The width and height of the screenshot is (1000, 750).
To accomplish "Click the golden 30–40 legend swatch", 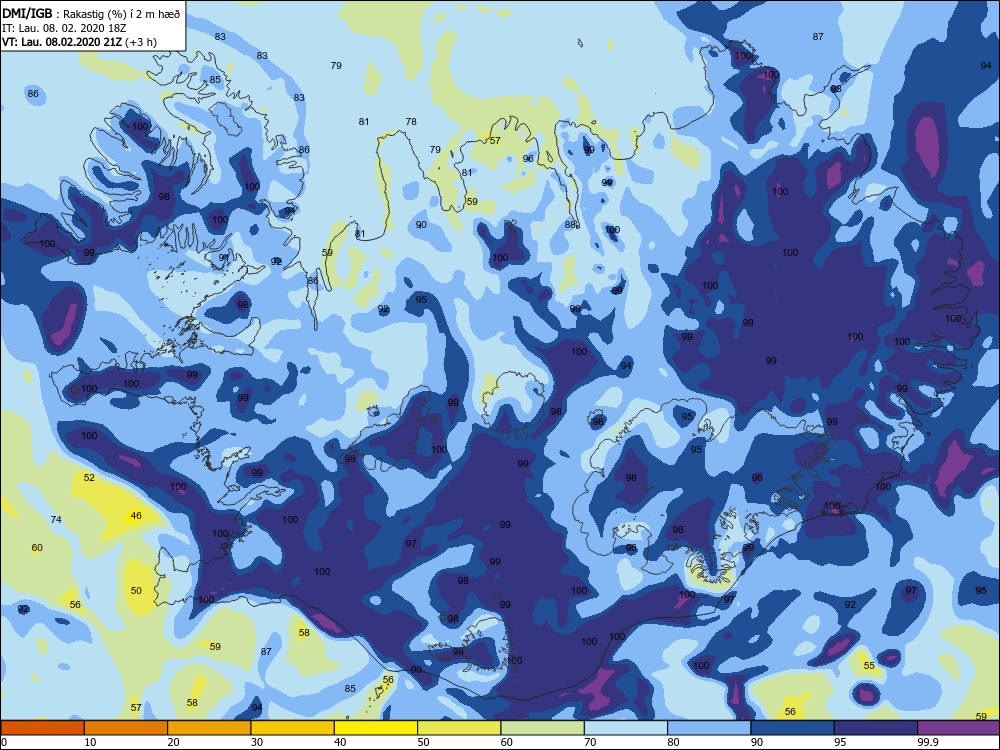I will (292, 728).
